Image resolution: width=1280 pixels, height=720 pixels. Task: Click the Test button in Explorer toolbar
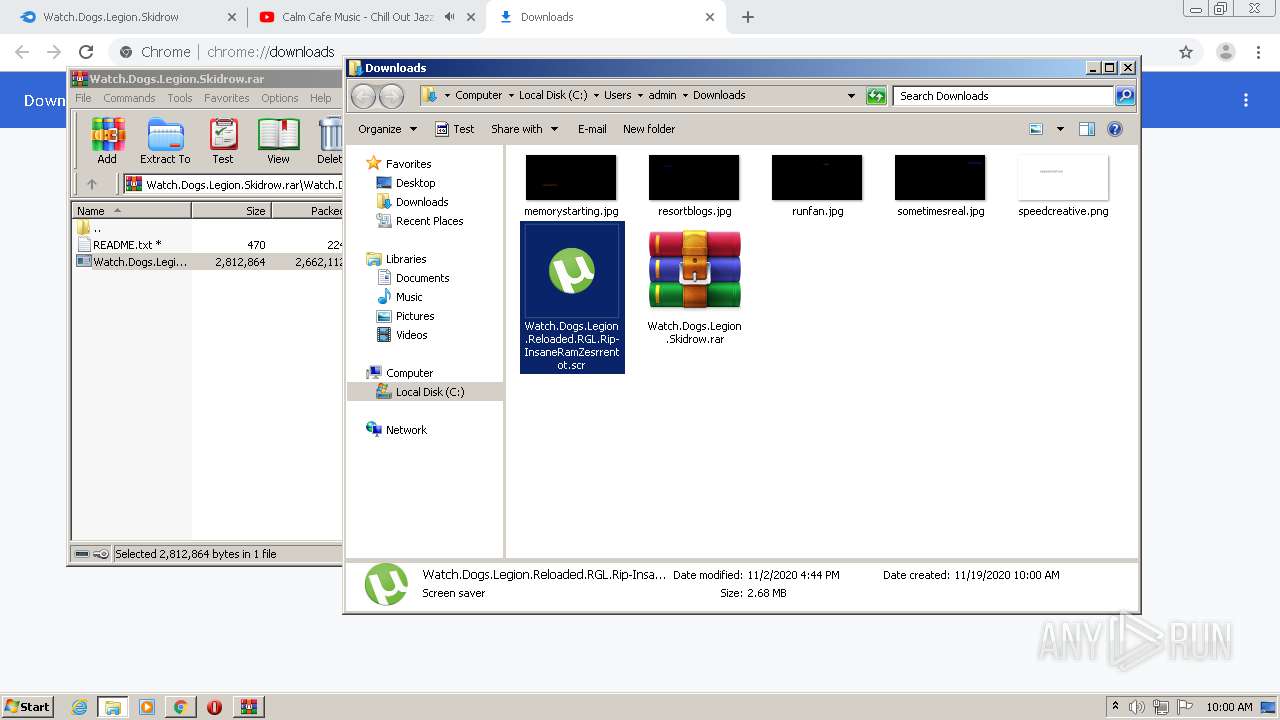coord(455,129)
